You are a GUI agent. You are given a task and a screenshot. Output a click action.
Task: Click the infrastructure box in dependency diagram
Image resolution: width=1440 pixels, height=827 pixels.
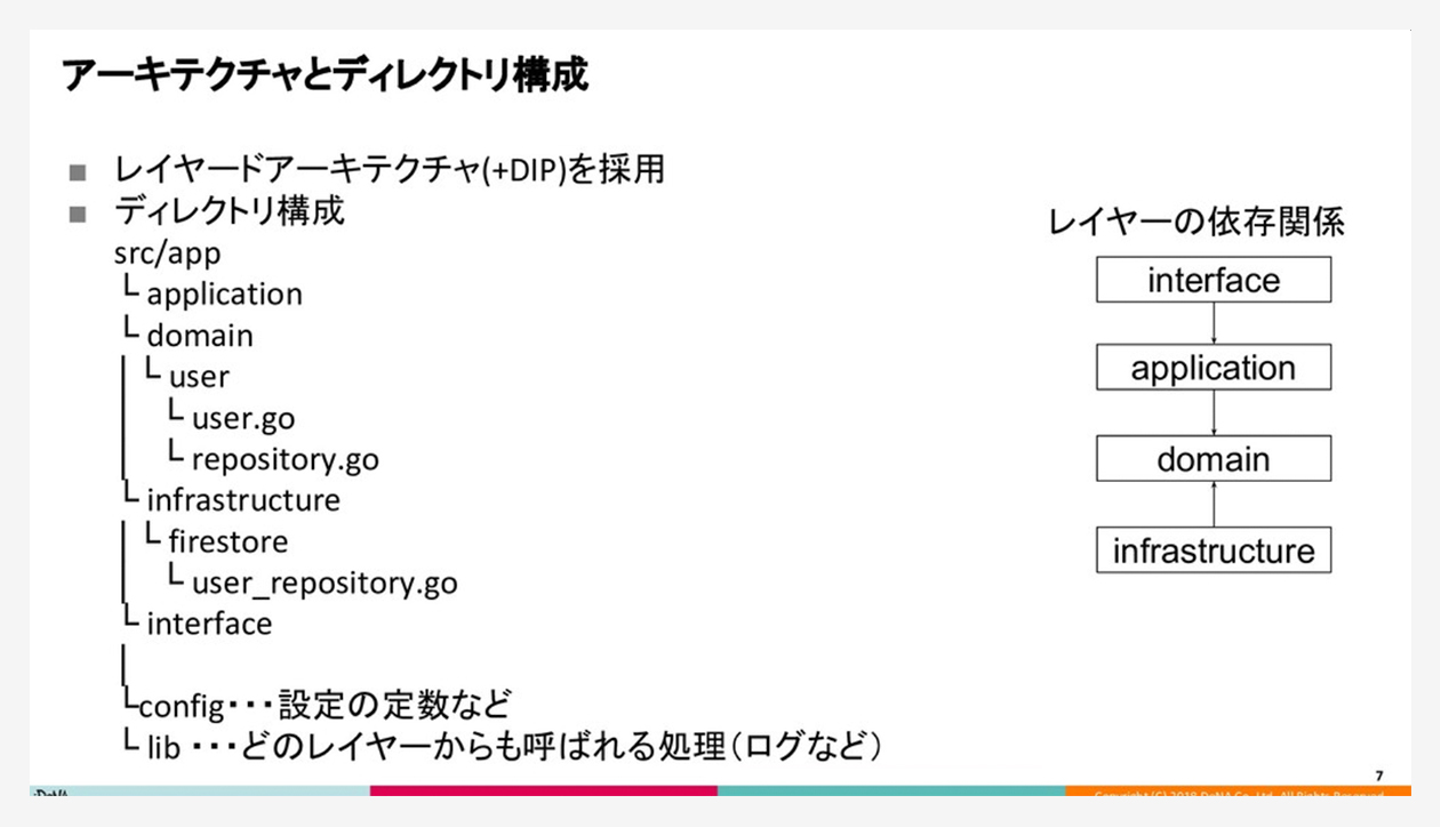1213,550
